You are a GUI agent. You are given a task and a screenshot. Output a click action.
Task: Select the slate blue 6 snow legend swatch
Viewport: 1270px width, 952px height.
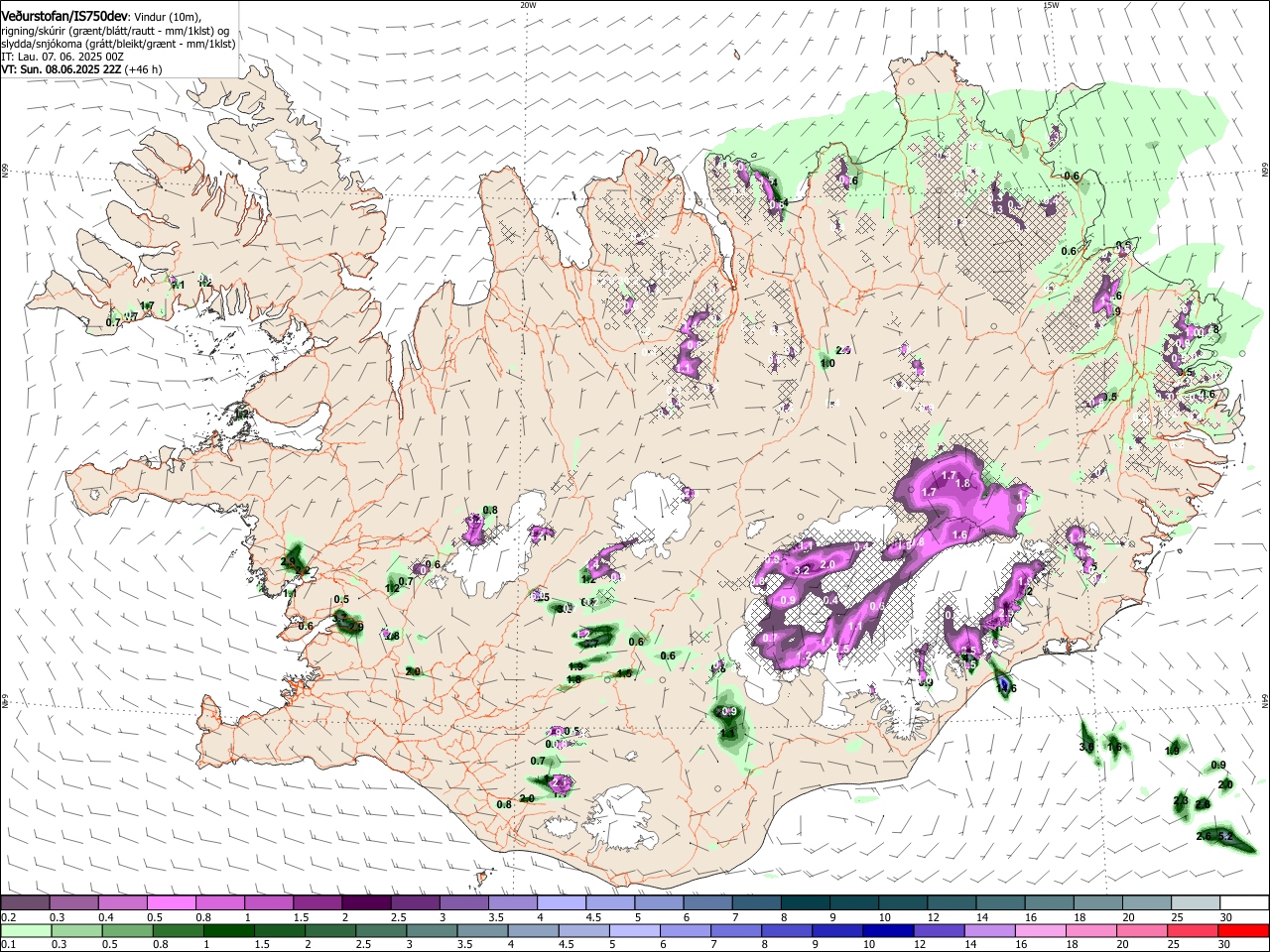pyautogui.click(x=706, y=903)
